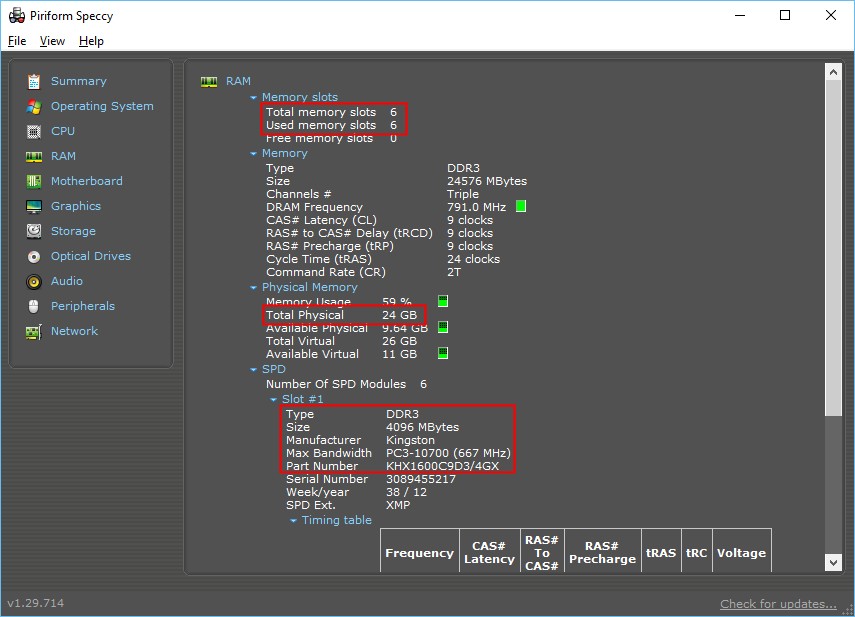The height and width of the screenshot is (617, 855).
Task: Click the Voltage column header
Action: (x=742, y=553)
